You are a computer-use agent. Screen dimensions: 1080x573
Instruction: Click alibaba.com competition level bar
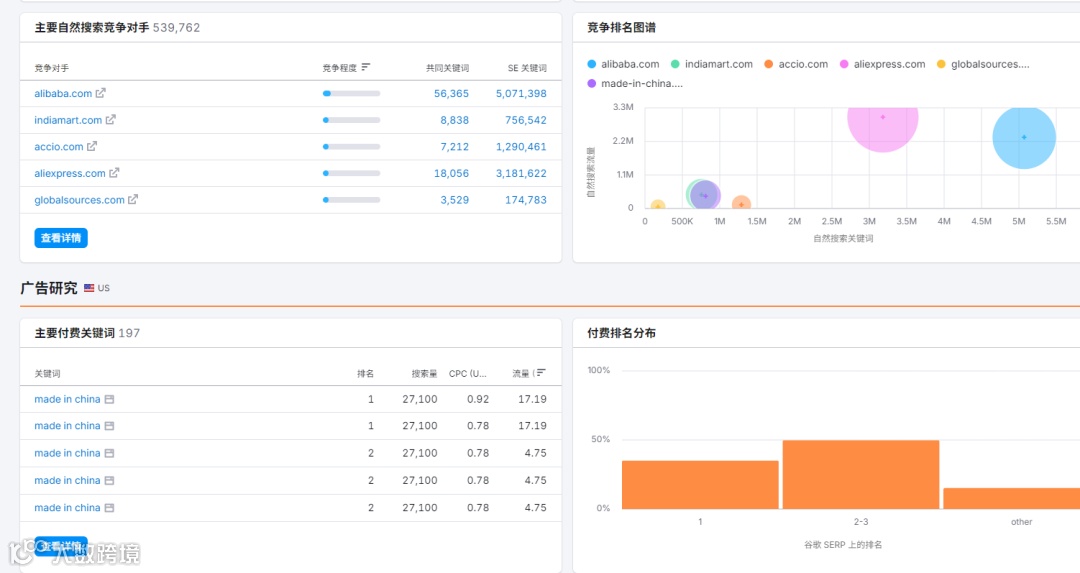[351, 94]
